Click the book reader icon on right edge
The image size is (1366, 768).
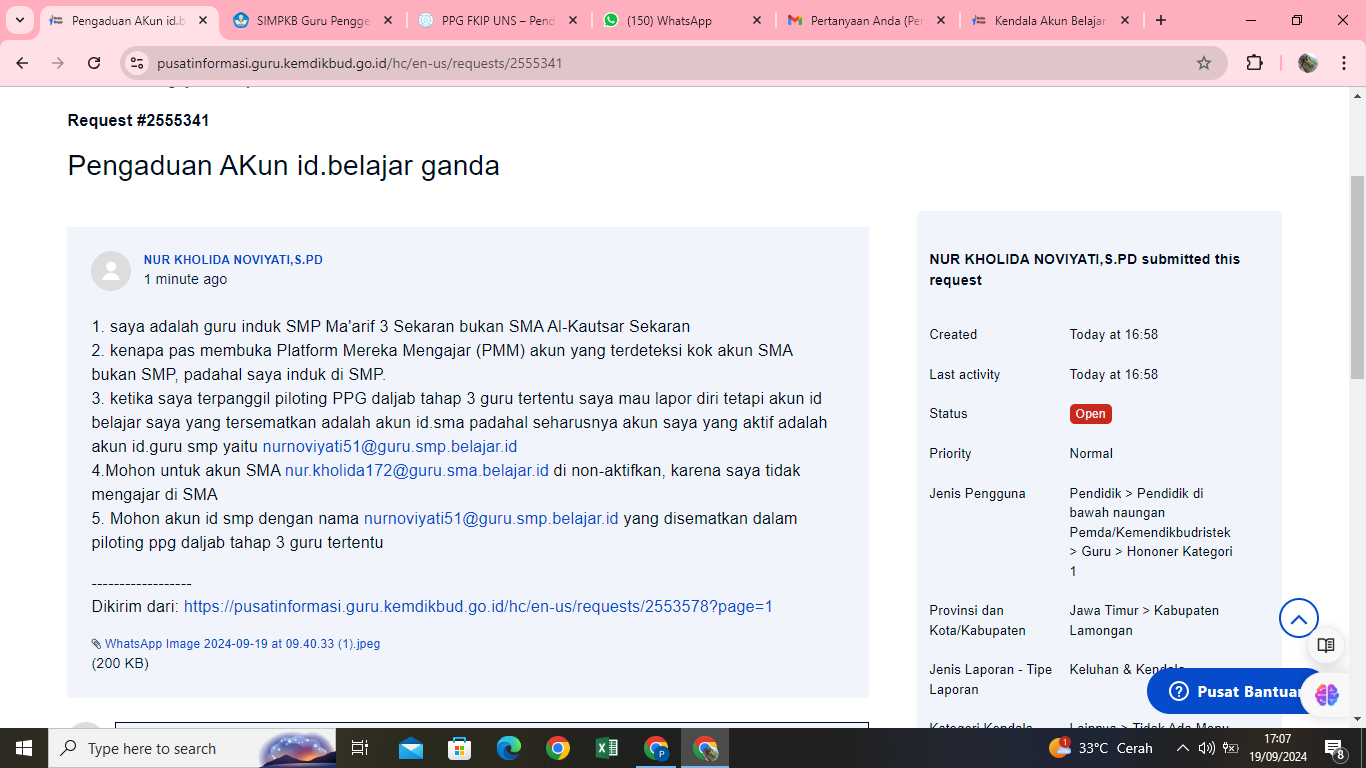pos(1326,646)
